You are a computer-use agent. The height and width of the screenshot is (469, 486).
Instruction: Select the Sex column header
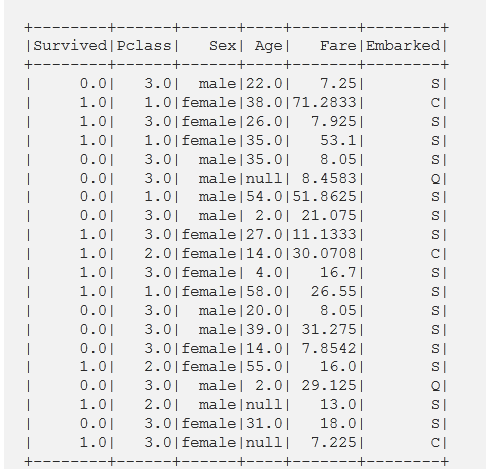[x=222, y=46]
